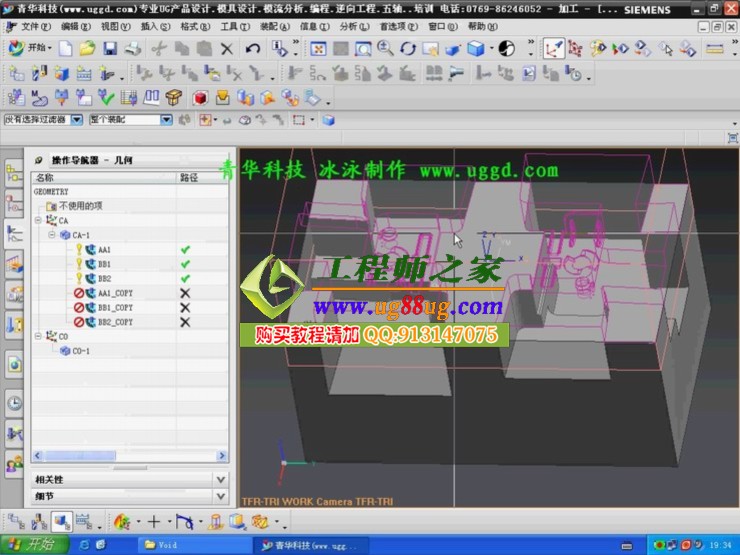
Task: Click the Windows 开始 Start button
Action: tap(34, 545)
